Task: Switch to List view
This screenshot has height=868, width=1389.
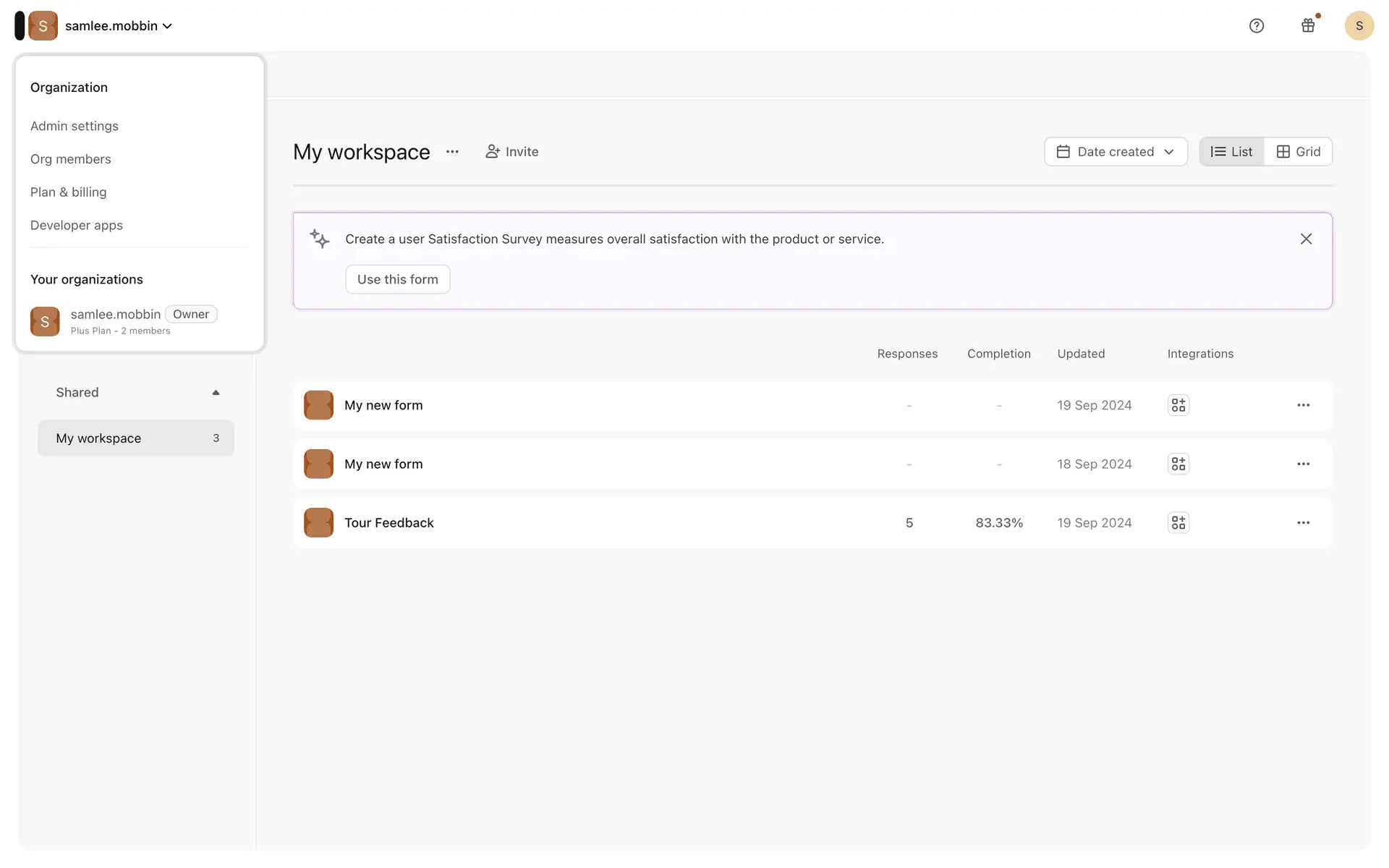Action: (x=1231, y=152)
